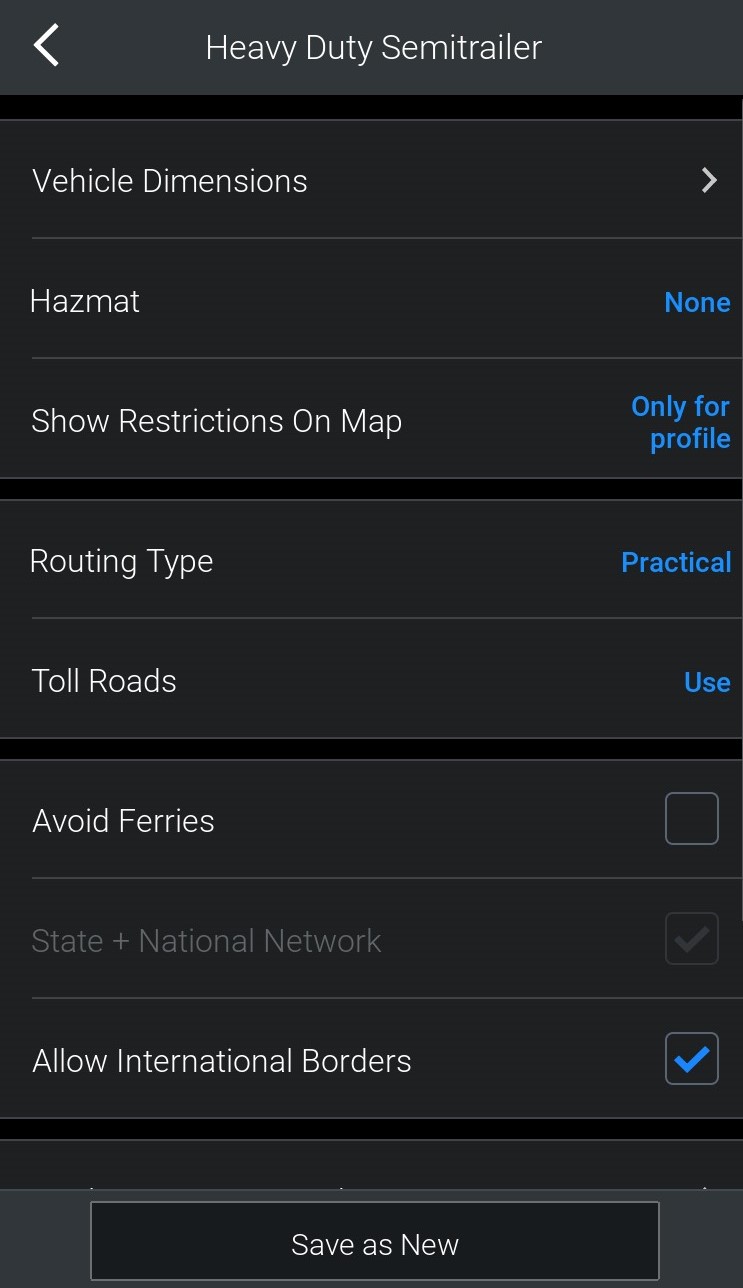This screenshot has width=743, height=1288.
Task: Uncheck the Allow International Borders checkbox
Action: [692, 1059]
